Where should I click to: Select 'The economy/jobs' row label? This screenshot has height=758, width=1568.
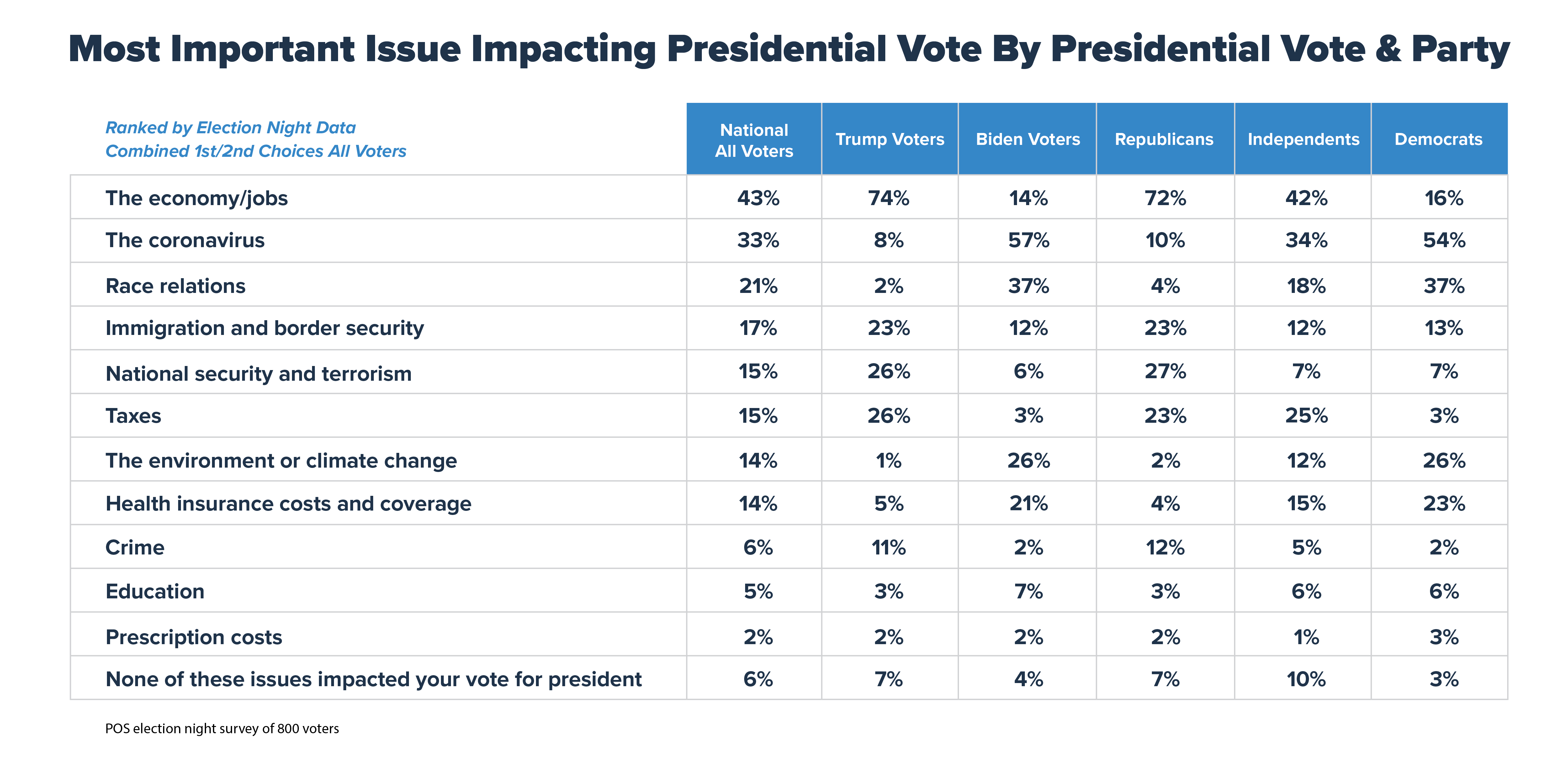pos(196,198)
